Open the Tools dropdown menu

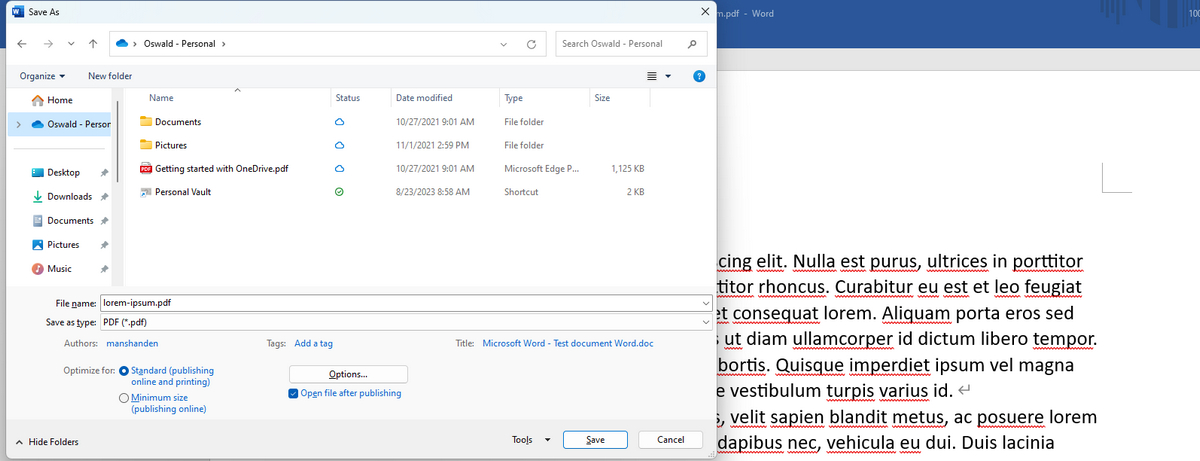[529, 440]
